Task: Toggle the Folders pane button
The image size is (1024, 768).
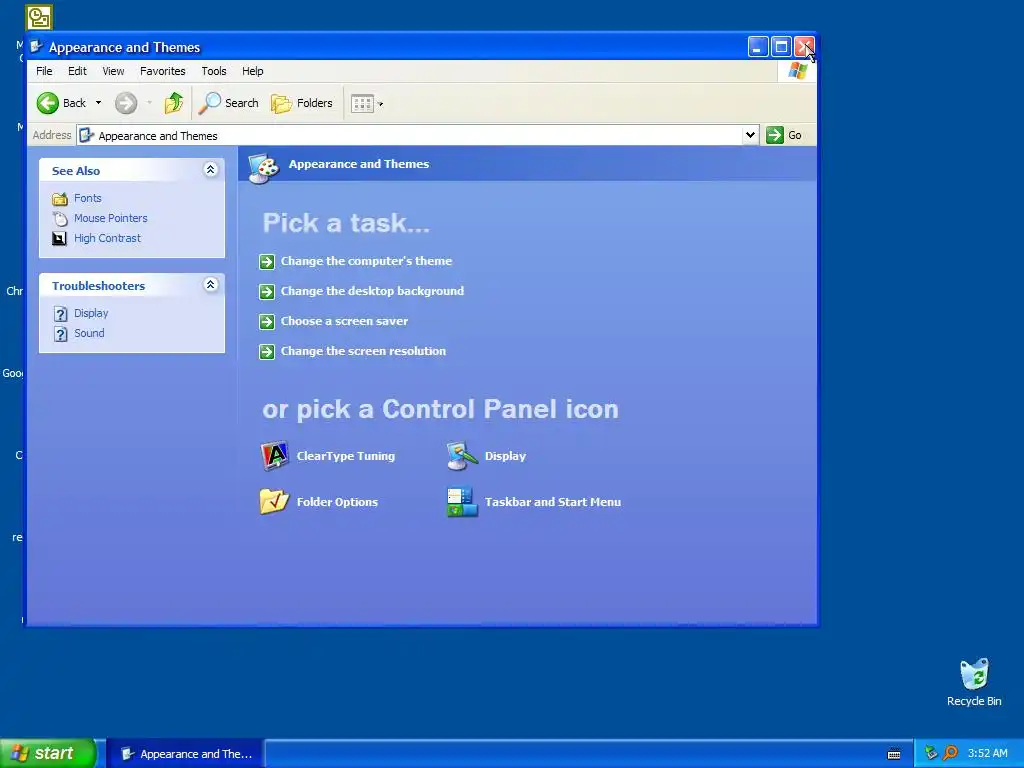Action: pyautogui.click(x=302, y=103)
